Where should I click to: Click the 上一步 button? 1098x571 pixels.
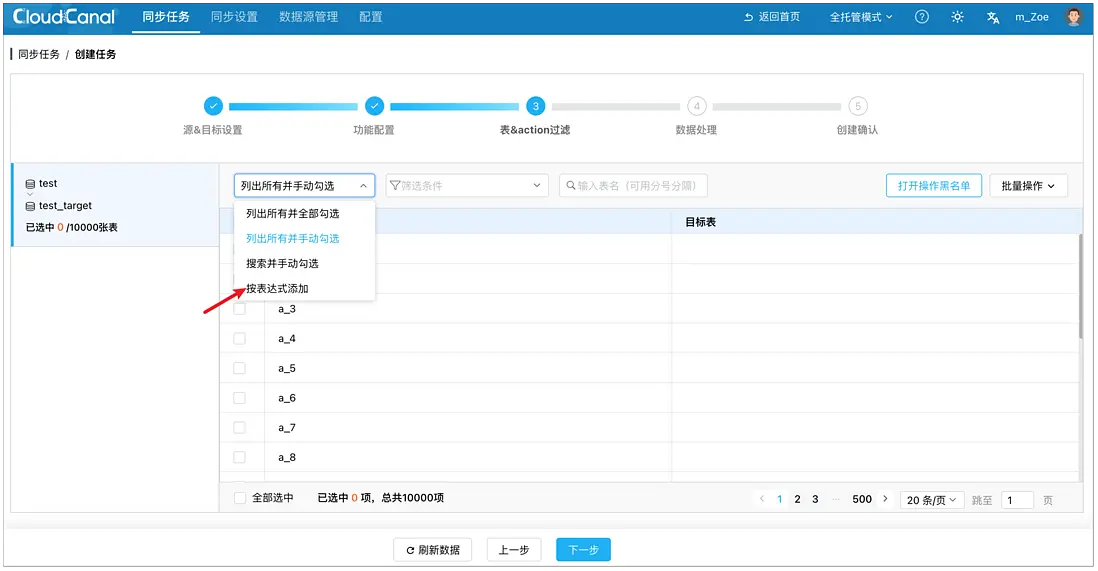coord(514,550)
